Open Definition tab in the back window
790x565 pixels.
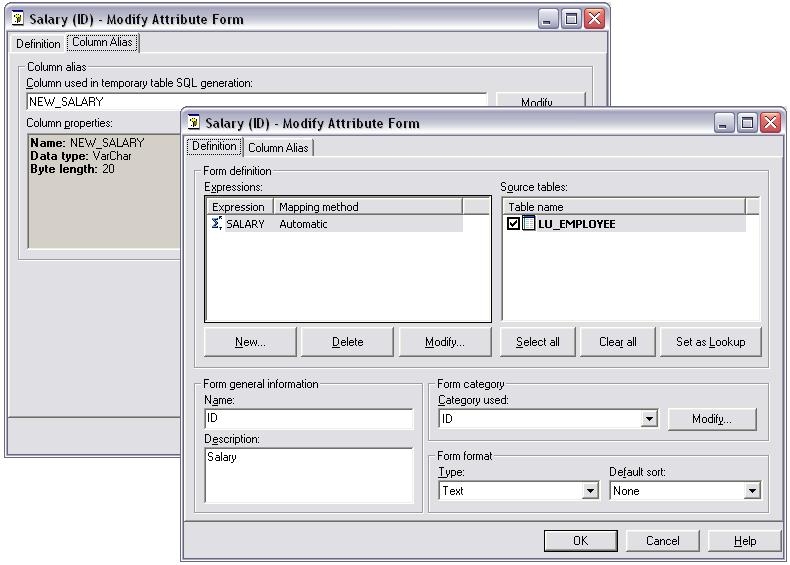[x=38, y=44]
